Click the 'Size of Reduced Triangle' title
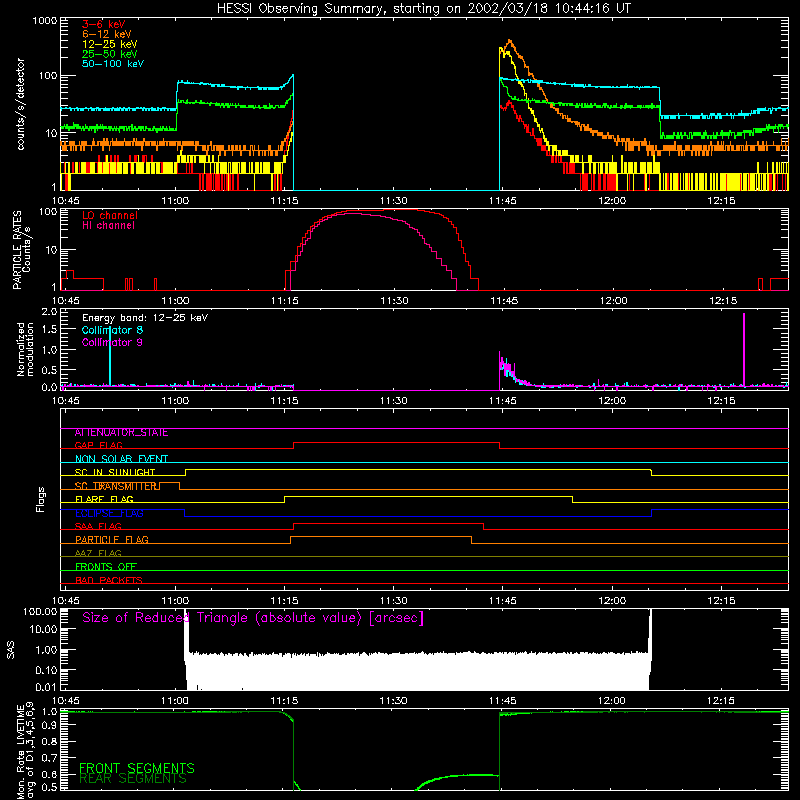 [253, 618]
